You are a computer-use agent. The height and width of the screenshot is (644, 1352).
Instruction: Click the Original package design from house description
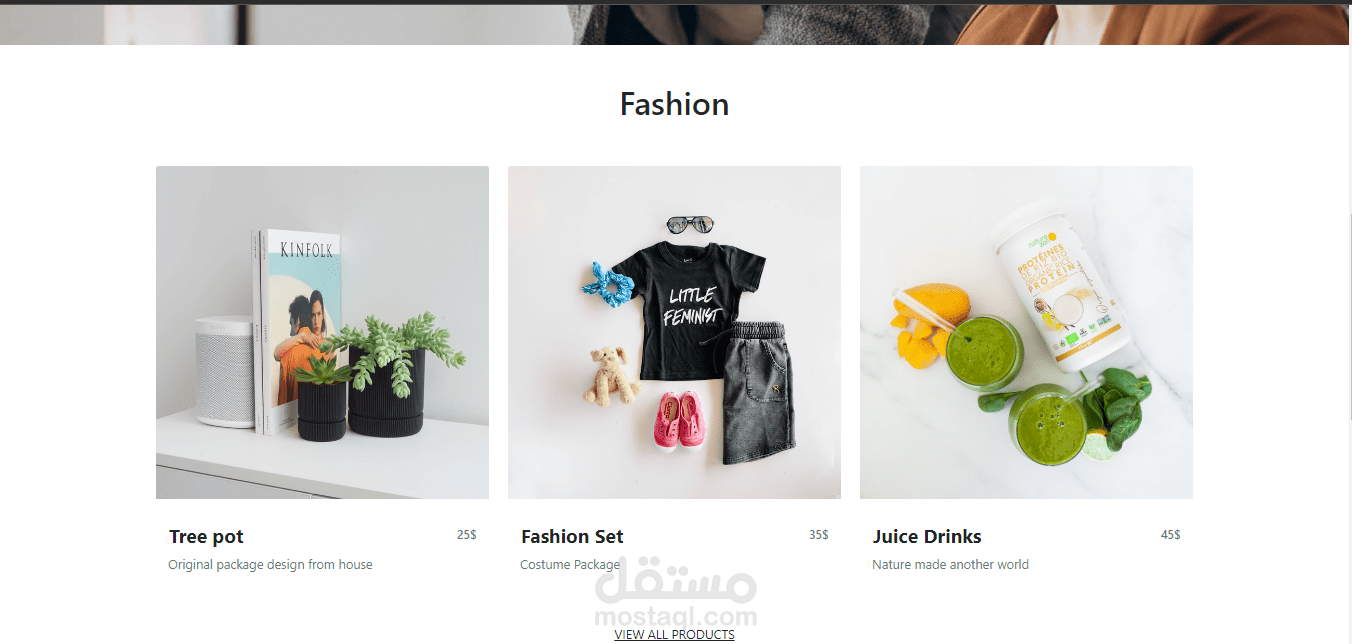[270, 565]
